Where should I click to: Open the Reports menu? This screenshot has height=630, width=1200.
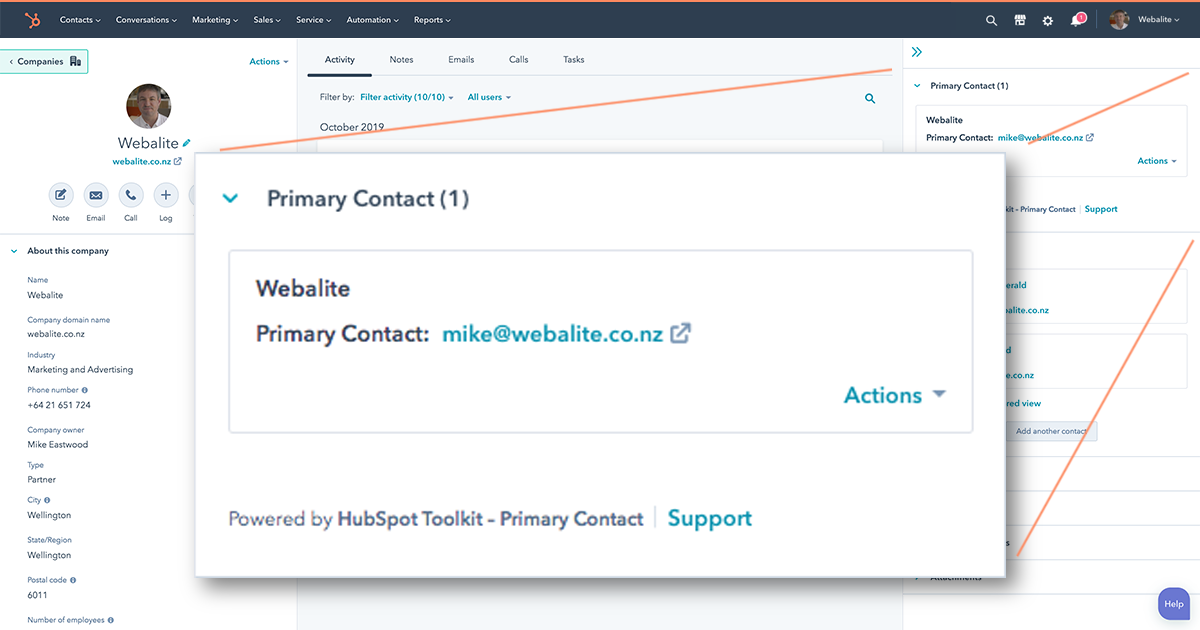tap(432, 20)
